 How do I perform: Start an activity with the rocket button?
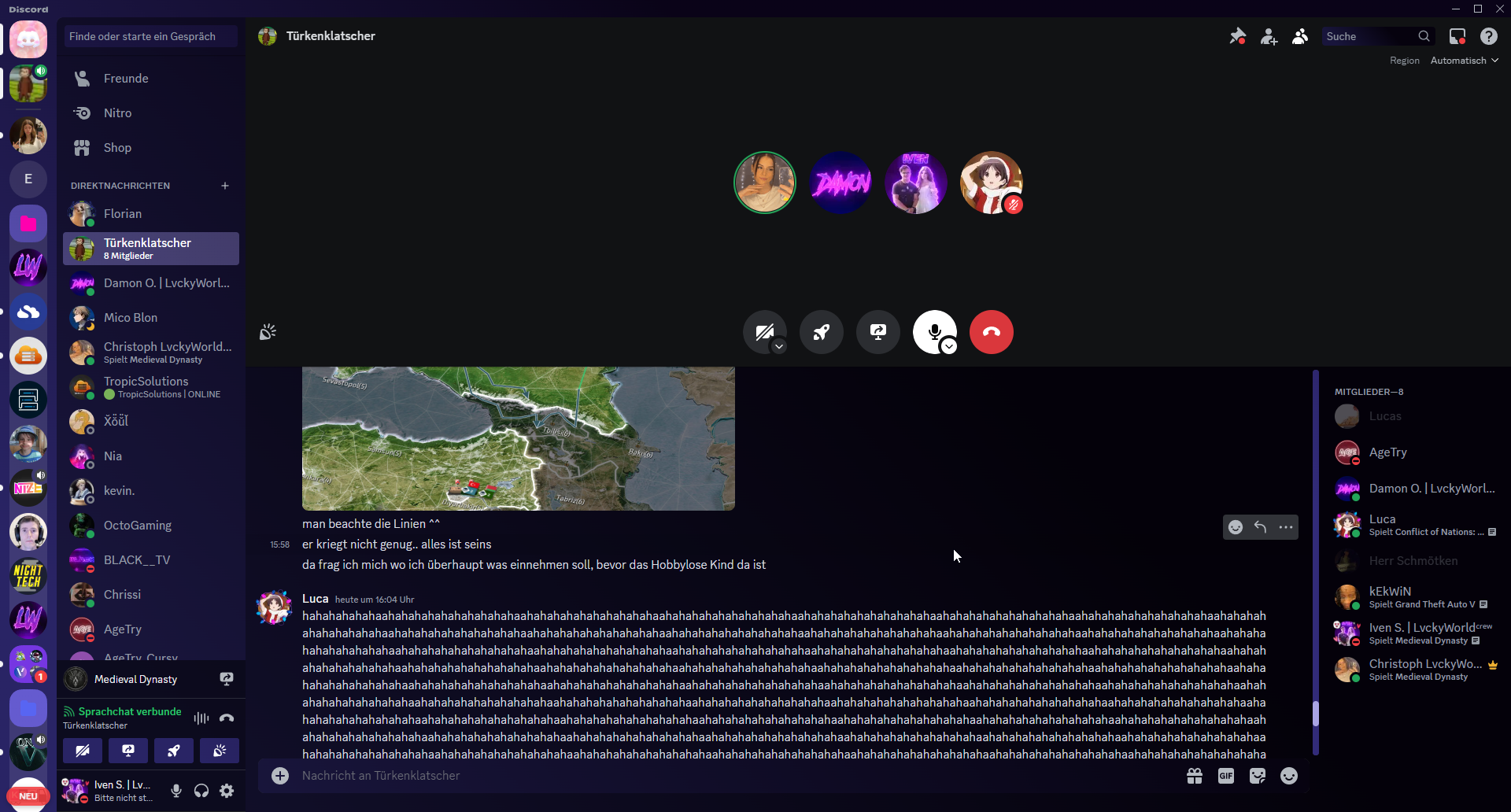point(821,332)
